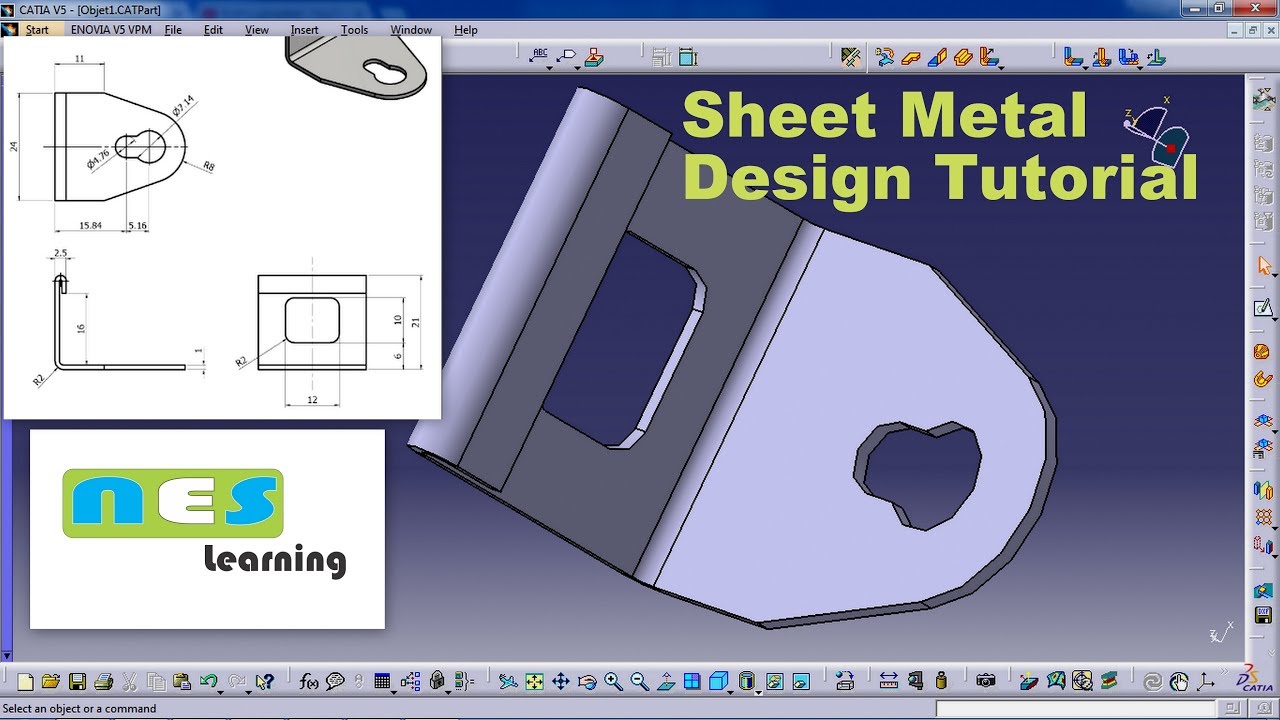Image resolution: width=1280 pixels, height=720 pixels.
Task: Click the Select arrow tool on the right toolbar
Action: tap(1263, 265)
